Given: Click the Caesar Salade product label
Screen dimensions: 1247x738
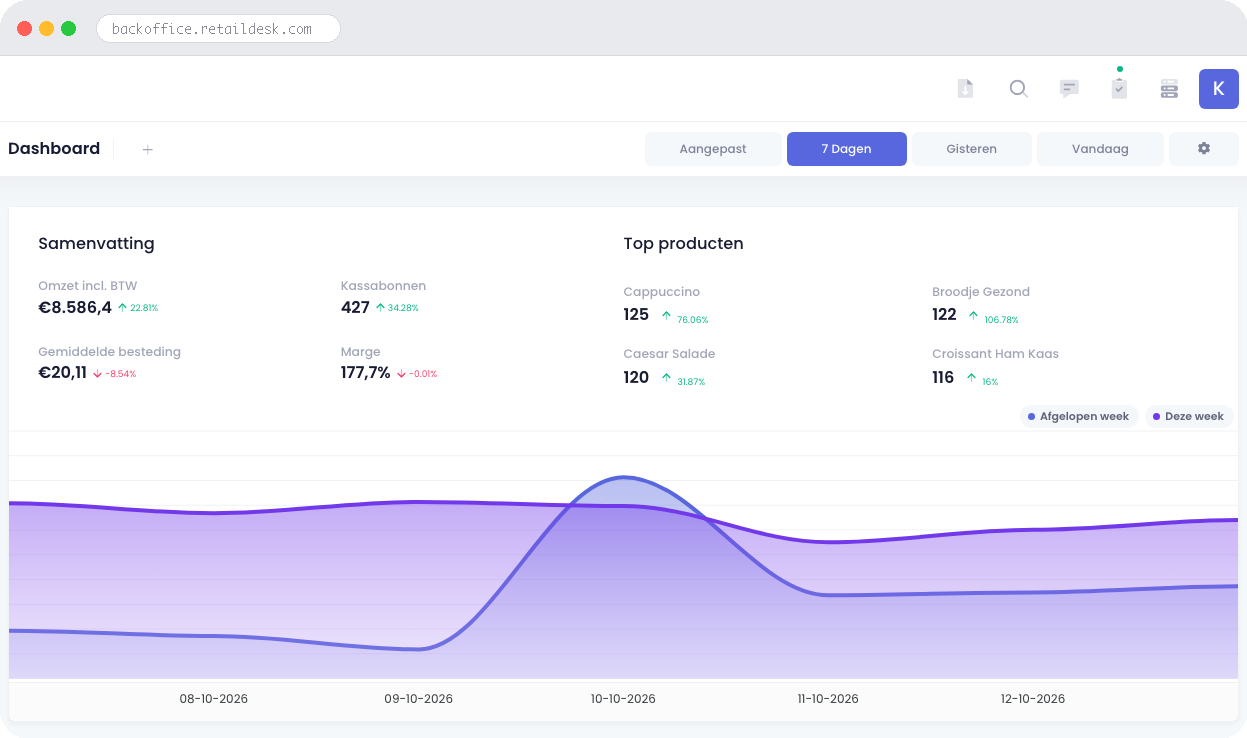Looking at the screenshot, I should (x=669, y=354).
